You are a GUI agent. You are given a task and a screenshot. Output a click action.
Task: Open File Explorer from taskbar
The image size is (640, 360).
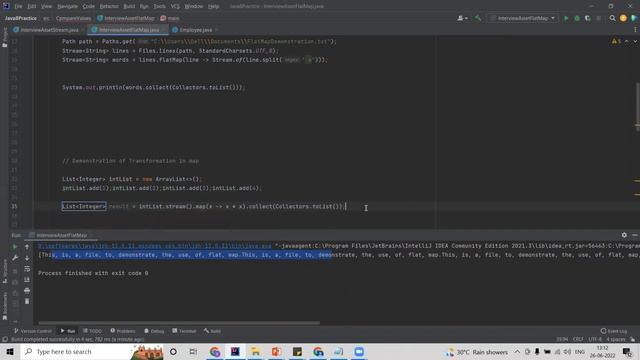click(256, 351)
